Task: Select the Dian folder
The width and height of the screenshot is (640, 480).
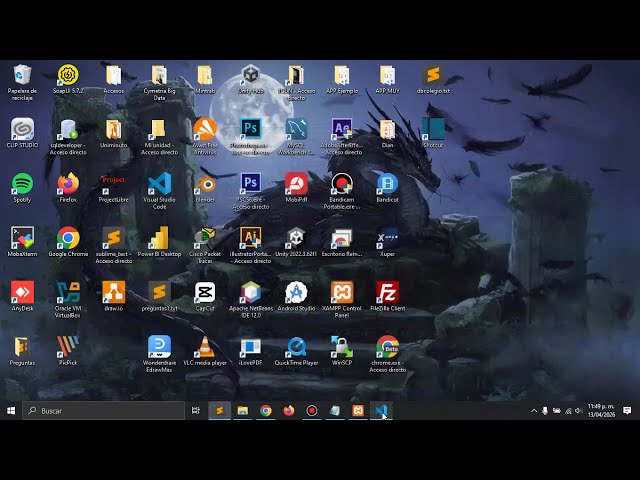Action: (x=387, y=133)
